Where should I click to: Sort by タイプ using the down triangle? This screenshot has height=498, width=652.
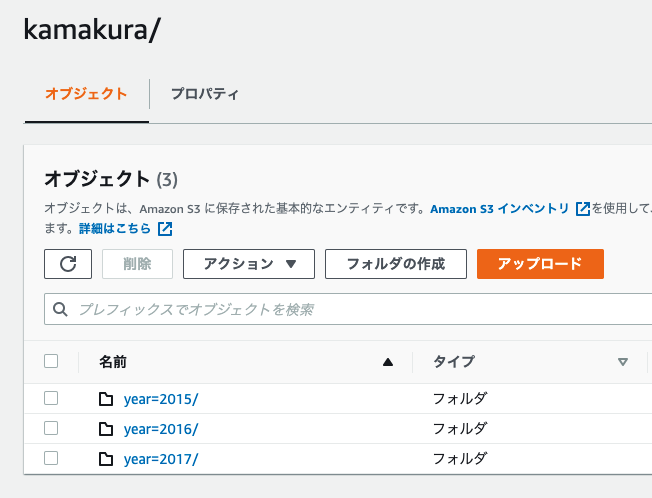[622, 362]
